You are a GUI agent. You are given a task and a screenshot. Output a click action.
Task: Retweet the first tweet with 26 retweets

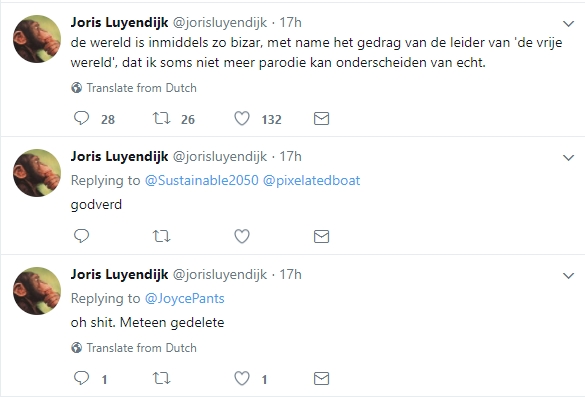point(162,119)
